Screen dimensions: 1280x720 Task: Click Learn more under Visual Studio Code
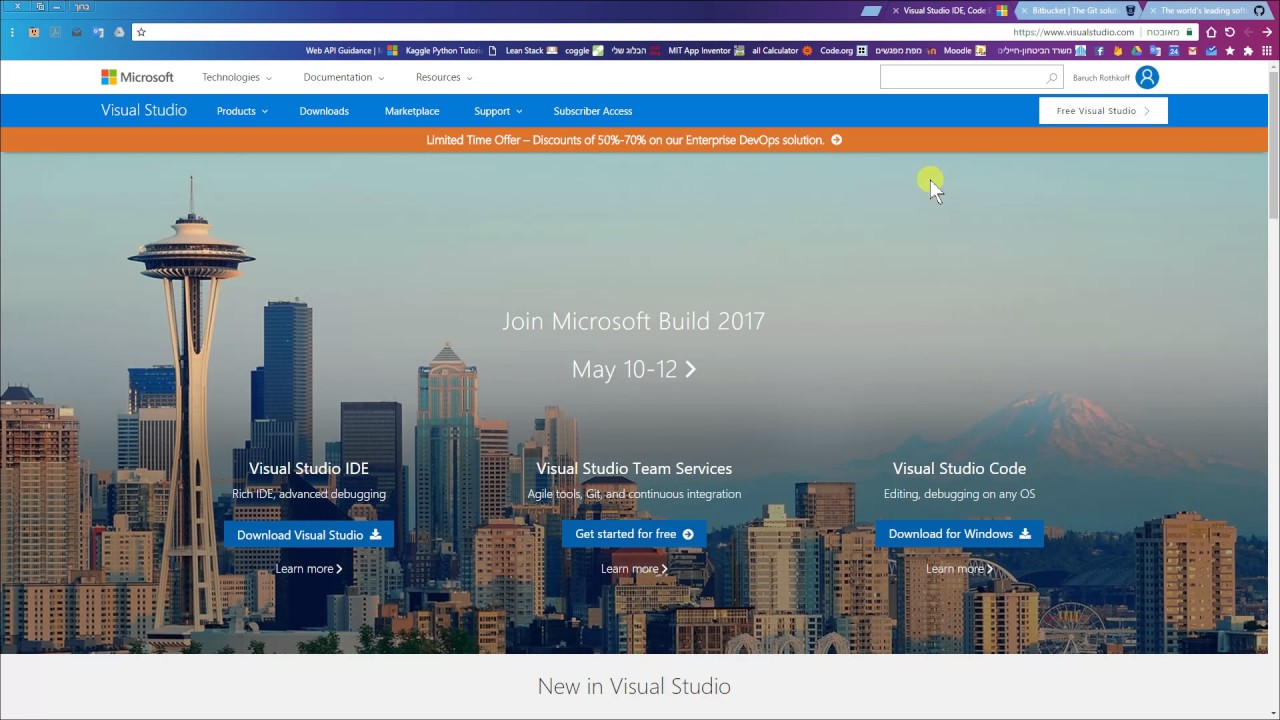click(959, 569)
